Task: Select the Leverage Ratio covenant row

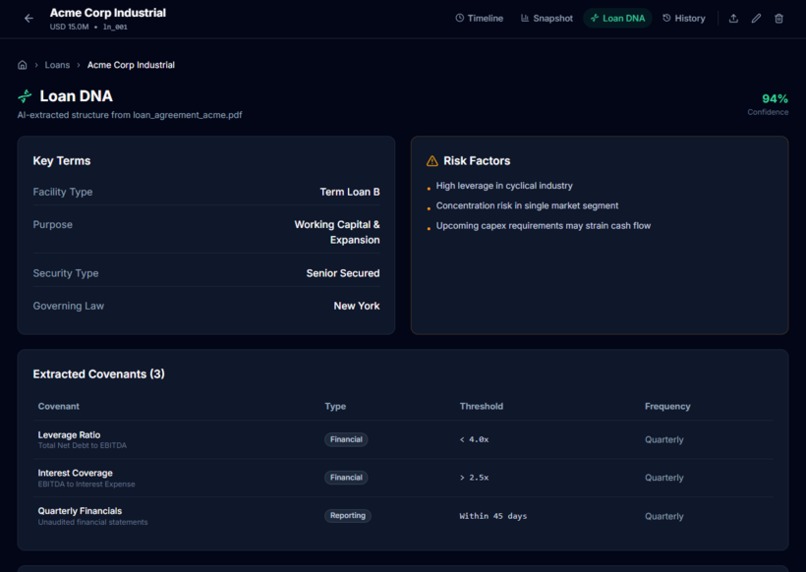Action: [403, 439]
